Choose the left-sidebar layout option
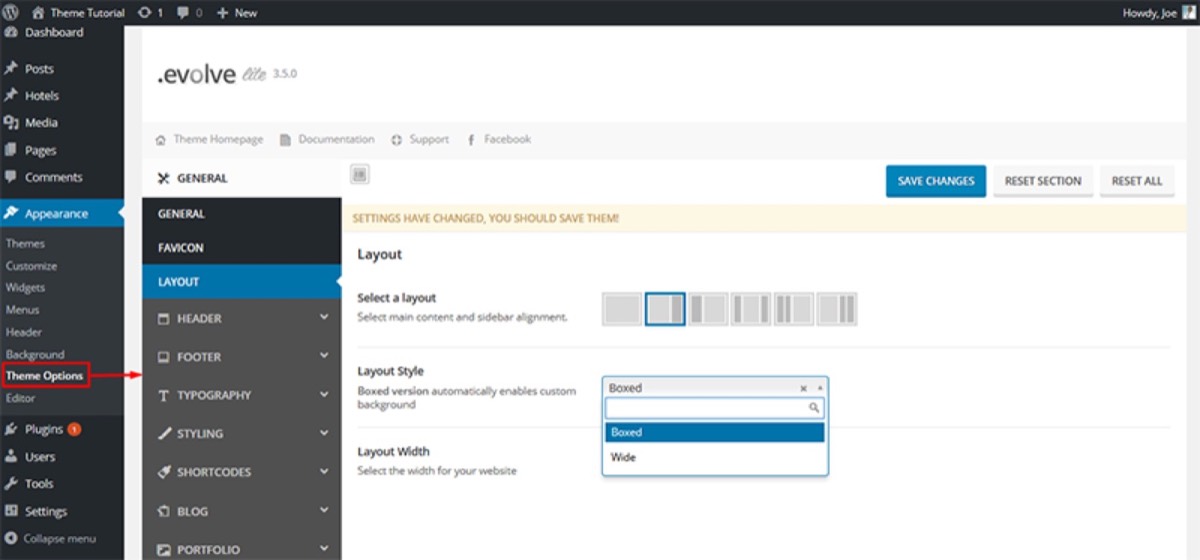This screenshot has height=560, width=1200. point(708,309)
